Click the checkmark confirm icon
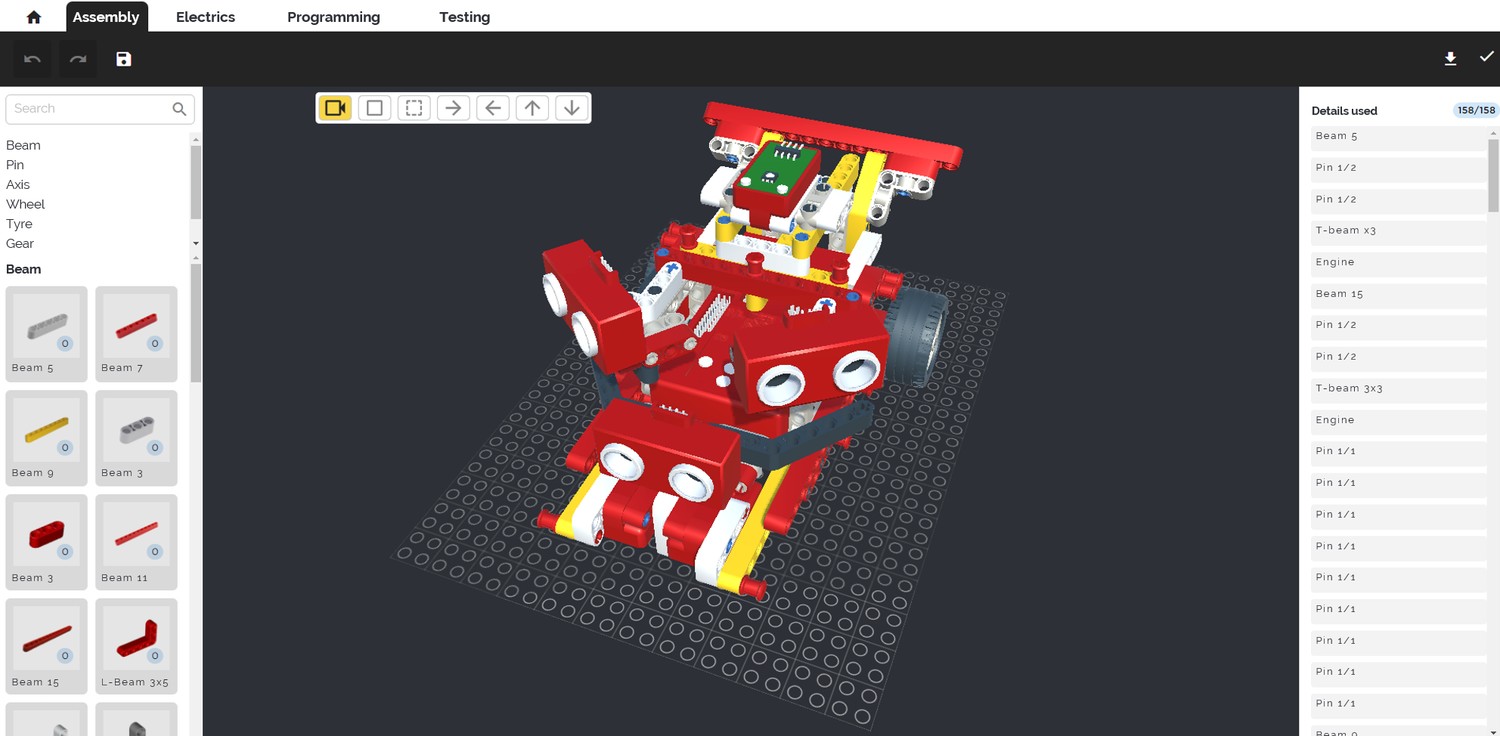Screen dimensions: 1500x736 1486,57
